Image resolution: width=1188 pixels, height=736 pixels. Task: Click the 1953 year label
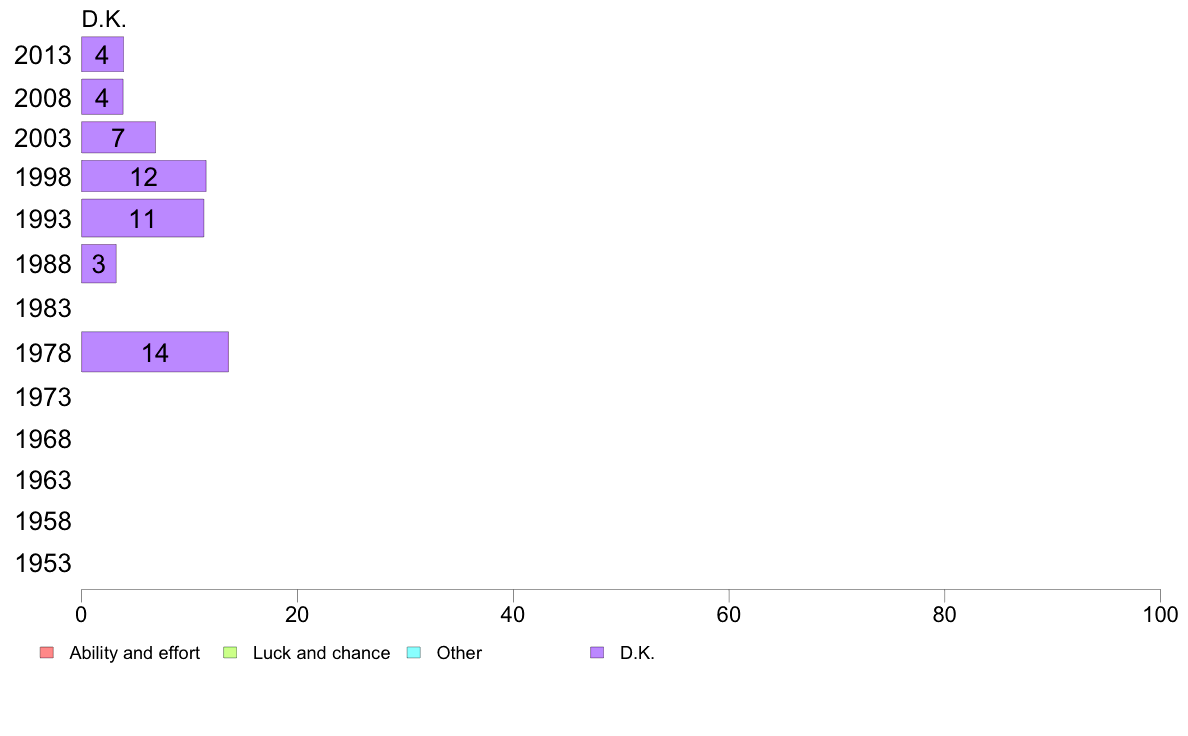[x=43, y=563]
